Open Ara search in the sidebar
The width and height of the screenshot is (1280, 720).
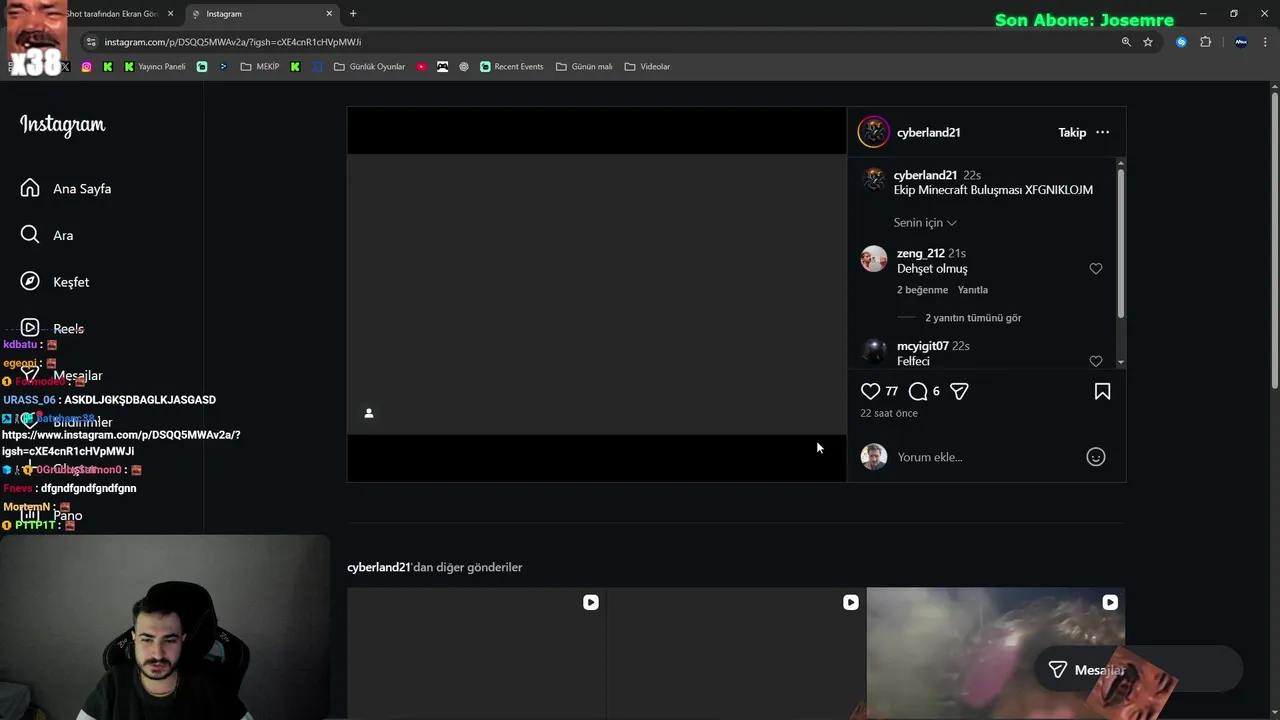click(47, 235)
